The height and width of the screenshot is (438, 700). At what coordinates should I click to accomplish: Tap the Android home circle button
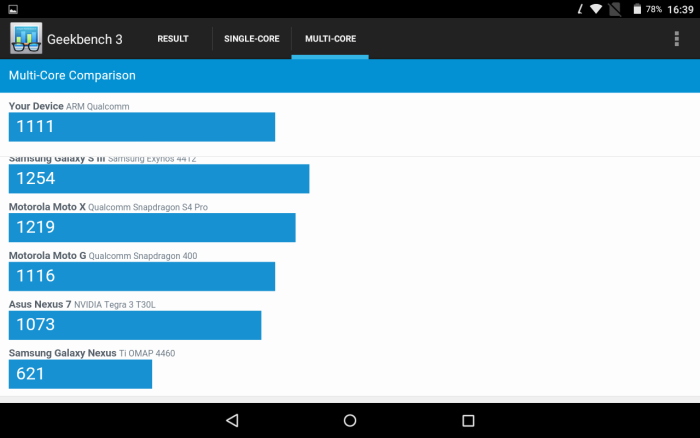click(350, 420)
